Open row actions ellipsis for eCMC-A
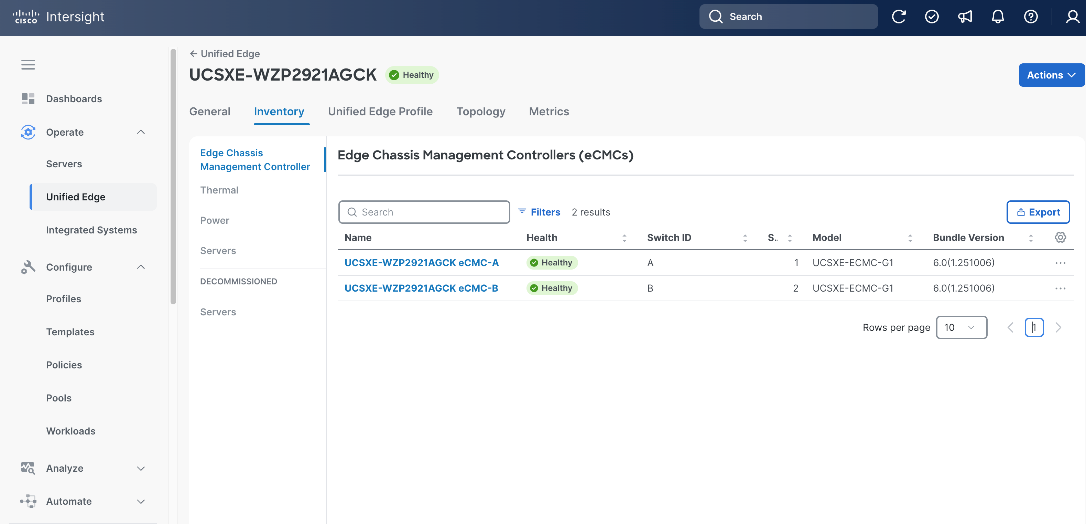The width and height of the screenshot is (1086, 524). 1060,263
